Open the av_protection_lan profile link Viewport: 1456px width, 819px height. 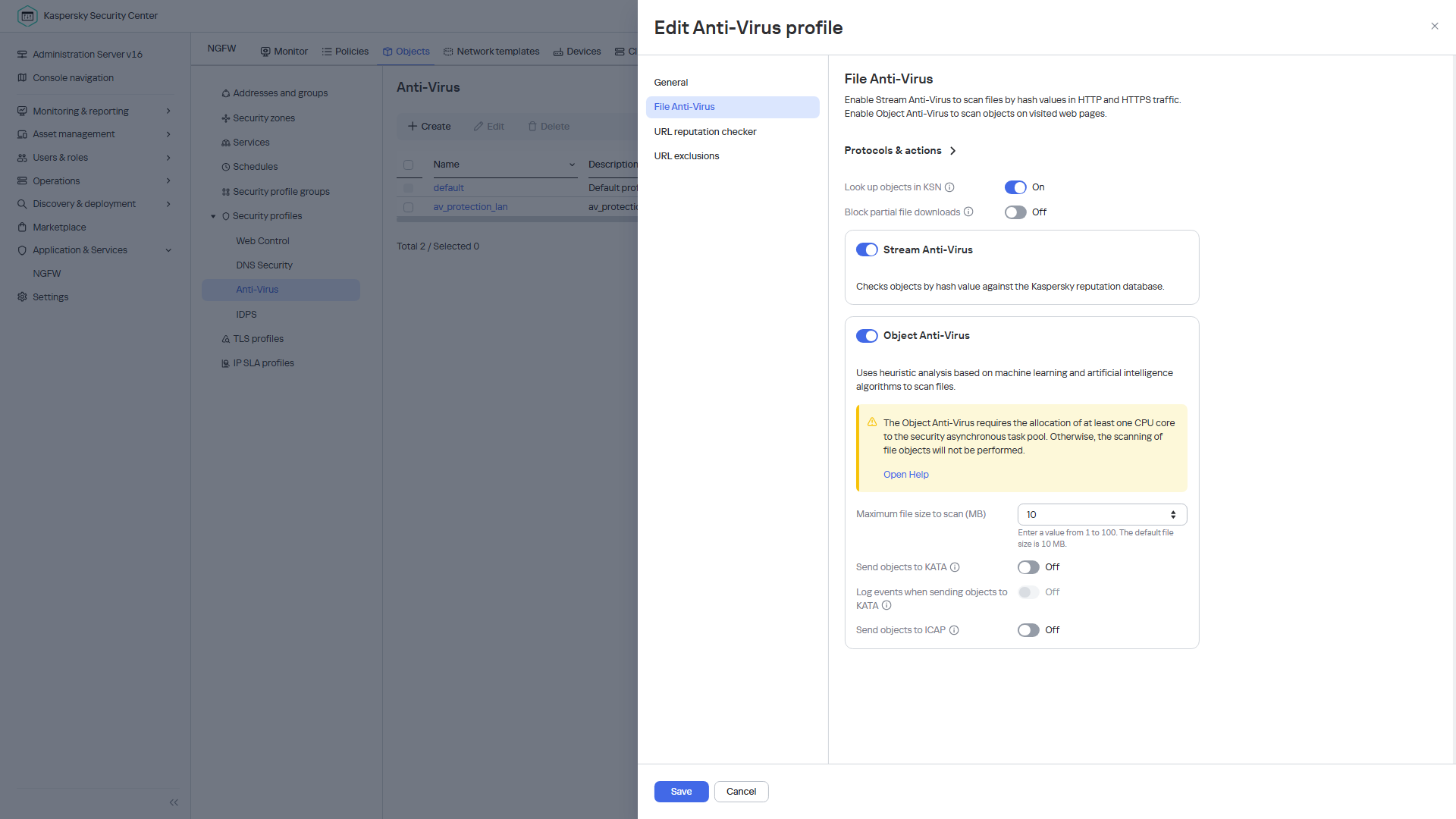(x=470, y=207)
